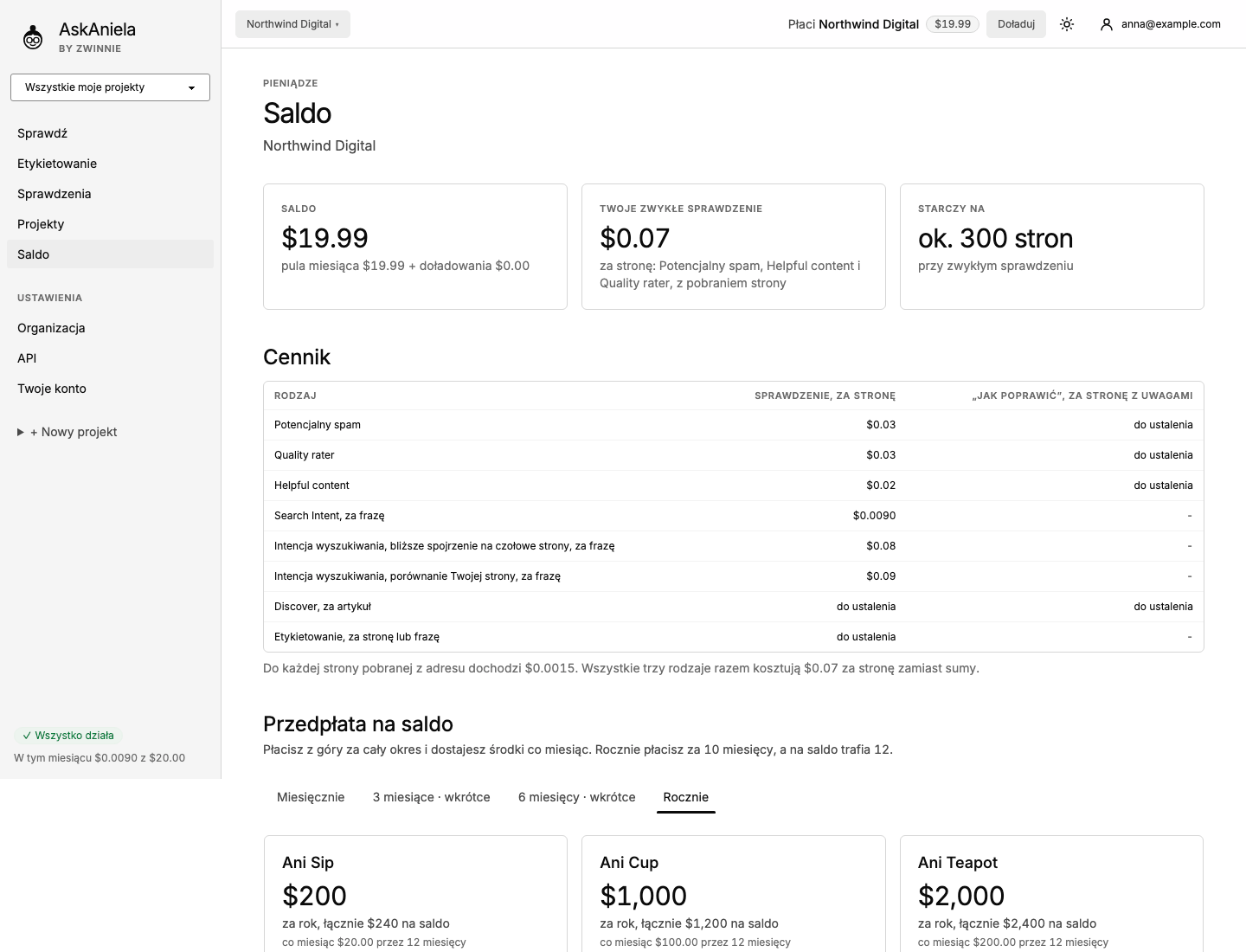Go to Sprawdzenia in the sidebar
Viewport: 1246px width, 952px height.
[x=110, y=194]
